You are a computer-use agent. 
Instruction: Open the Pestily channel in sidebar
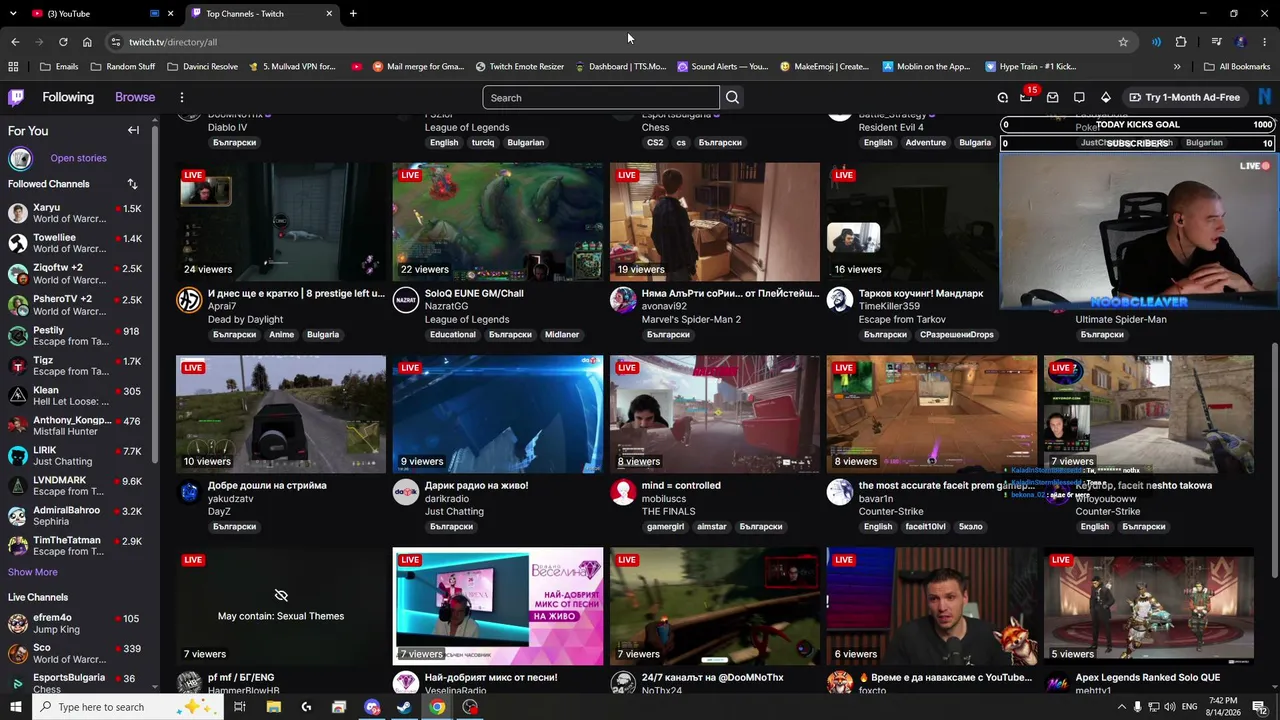(x=76, y=336)
